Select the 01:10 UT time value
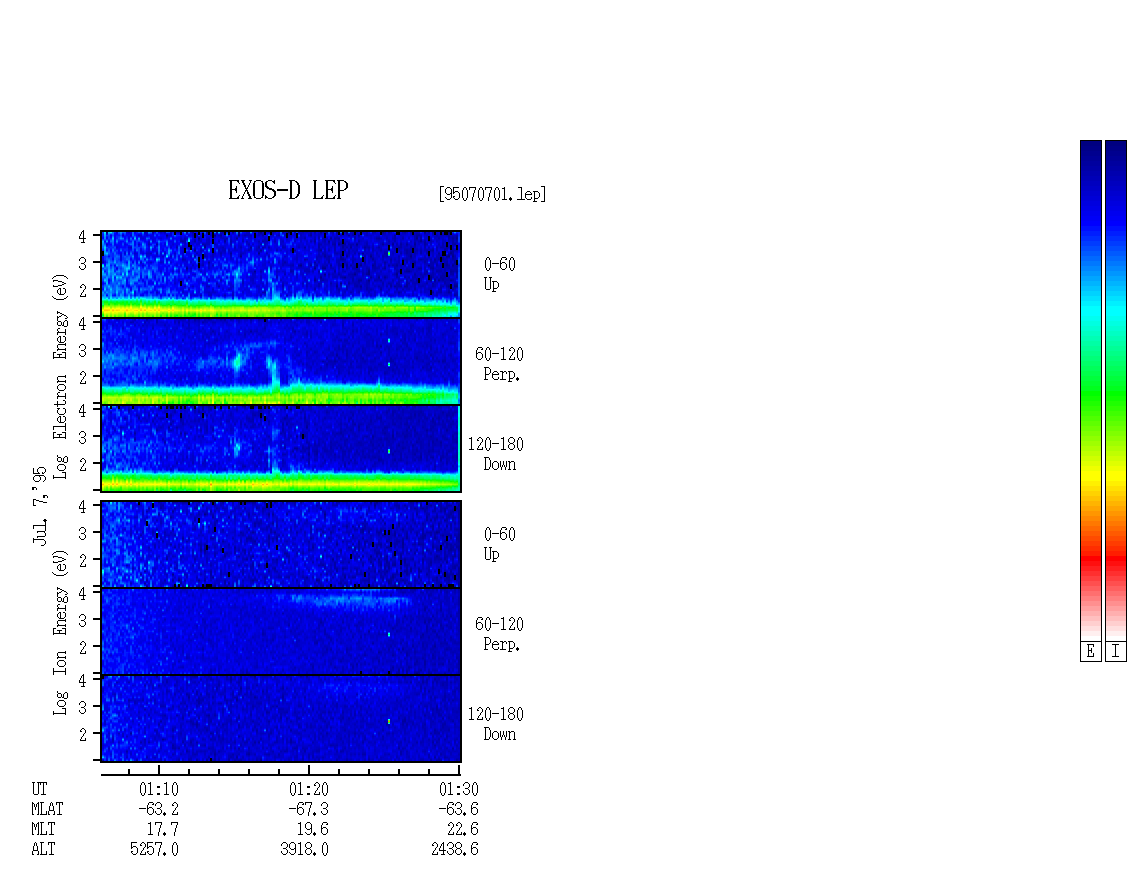This screenshot has height=875, width=1130. click(x=159, y=789)
